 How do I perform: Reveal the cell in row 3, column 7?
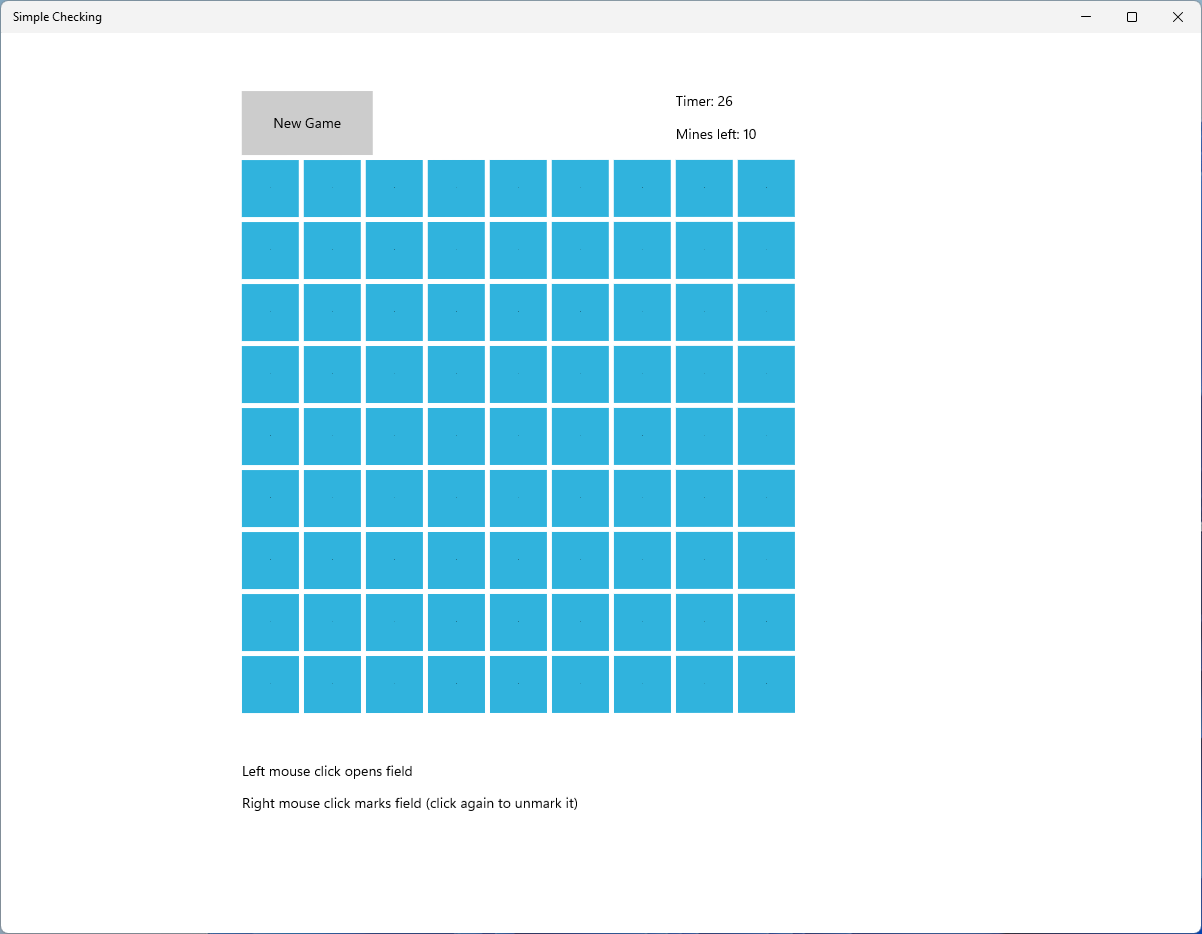point(642,312)
